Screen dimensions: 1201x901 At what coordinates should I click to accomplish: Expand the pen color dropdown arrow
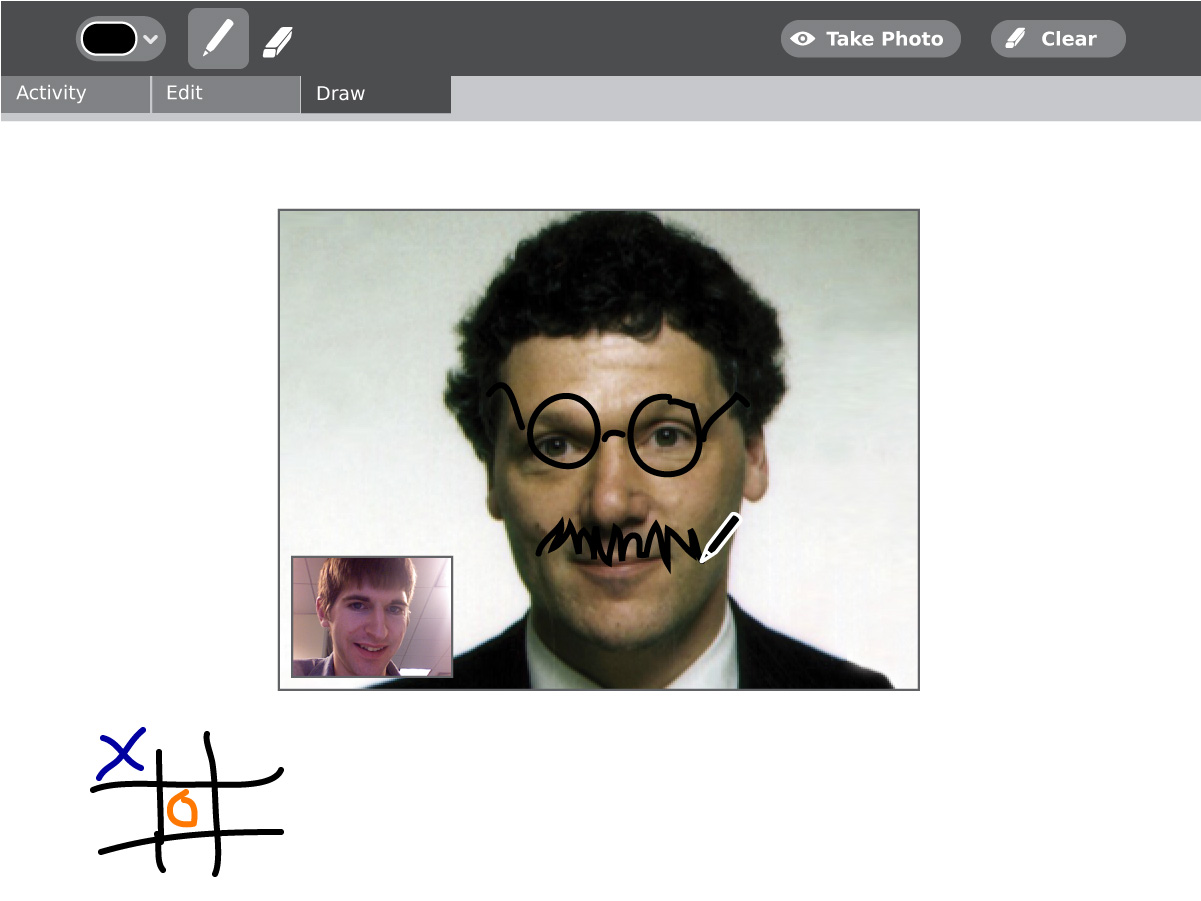(151, 39)
